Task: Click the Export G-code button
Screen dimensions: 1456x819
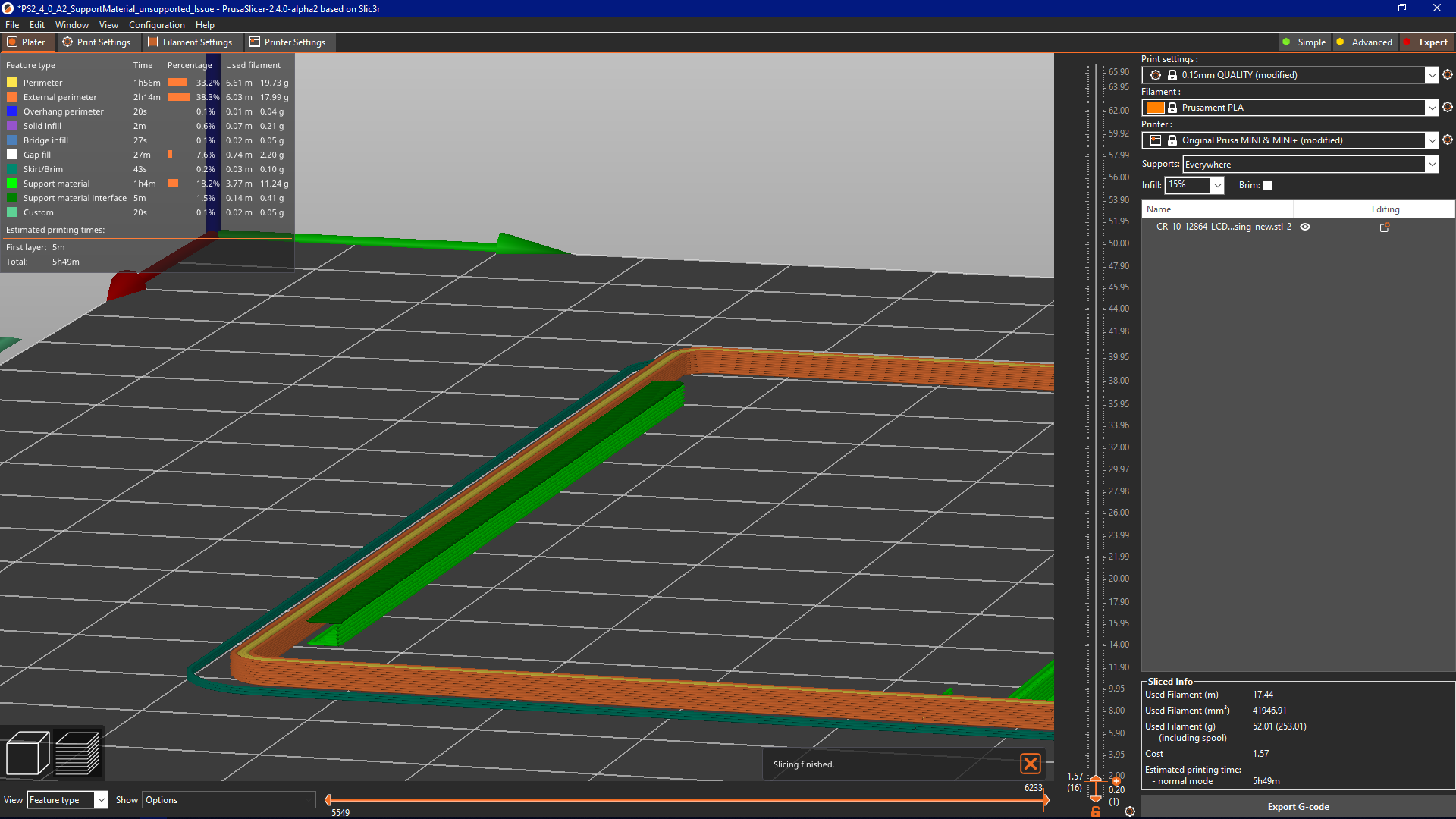Action: tap(1298, 806)
